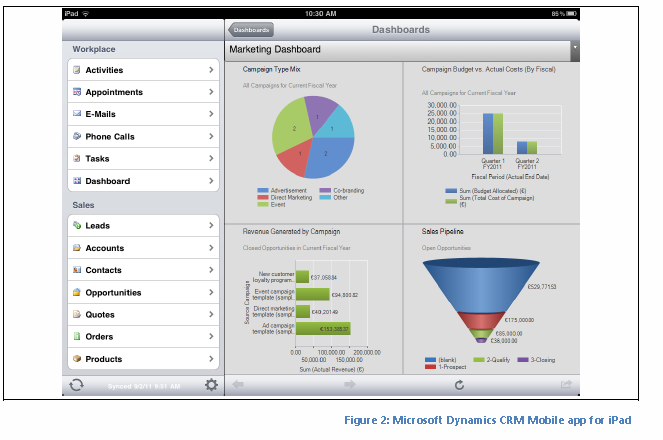Open settings gear in sidebar footer

pos(211,385)
